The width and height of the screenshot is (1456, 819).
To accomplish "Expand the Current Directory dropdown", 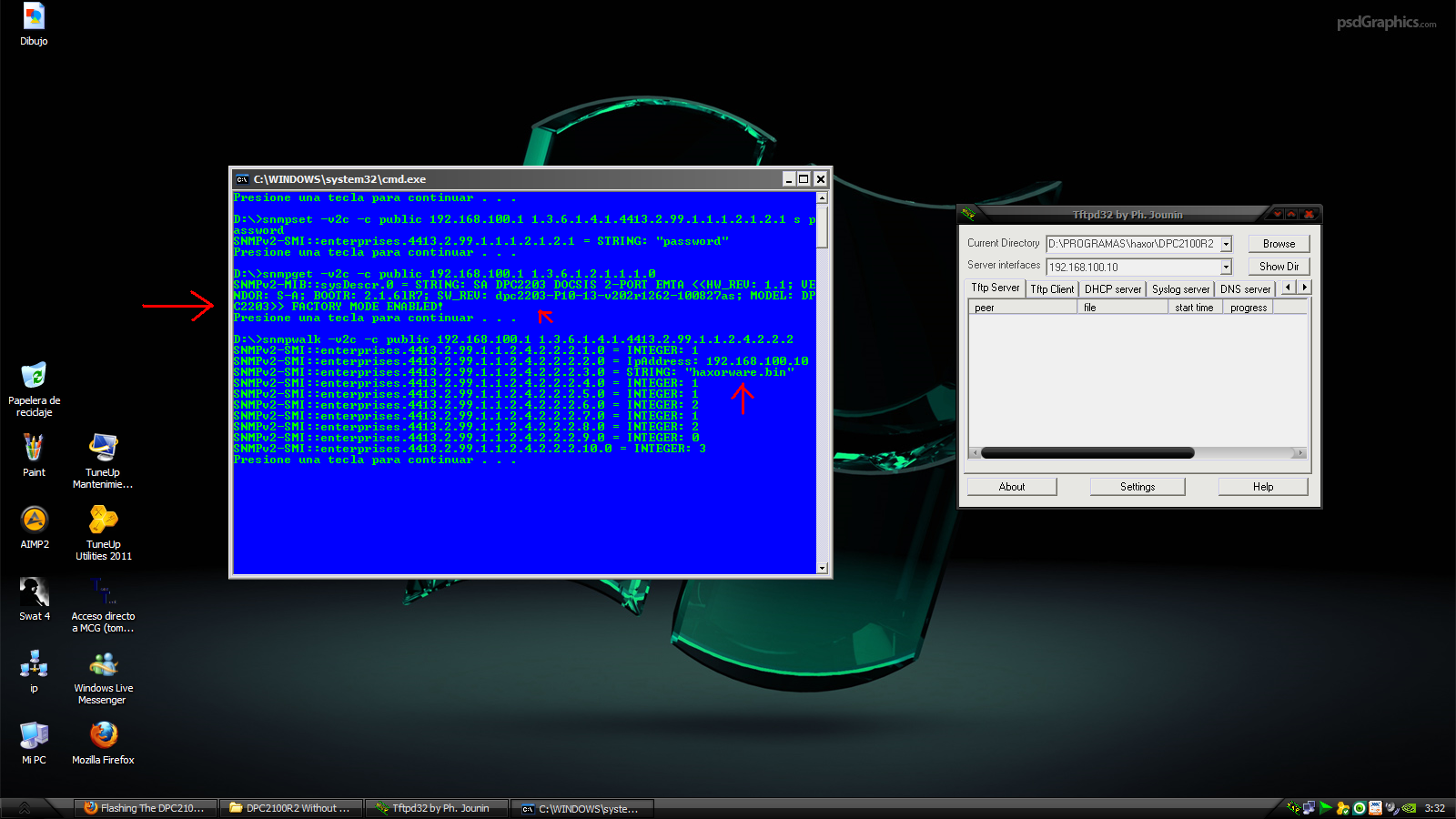I will click(x=1226, y=244).
